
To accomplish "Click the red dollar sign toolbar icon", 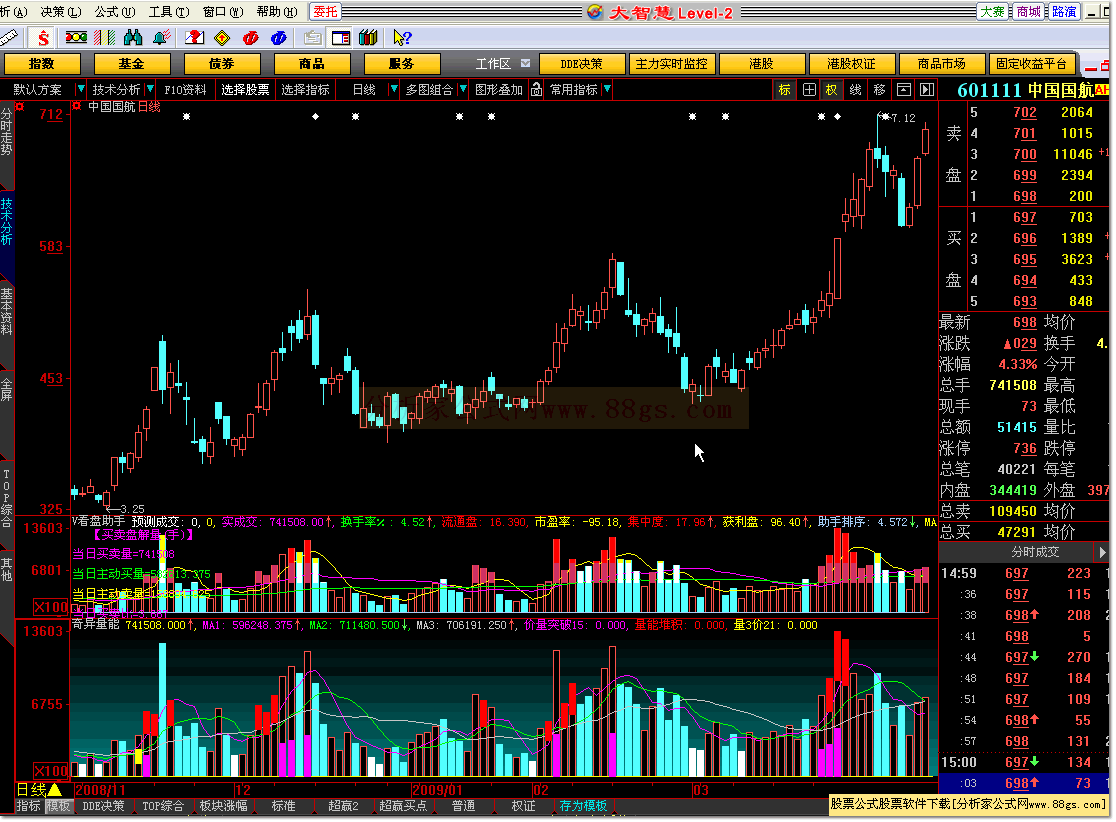I will (x=43, y=38).
